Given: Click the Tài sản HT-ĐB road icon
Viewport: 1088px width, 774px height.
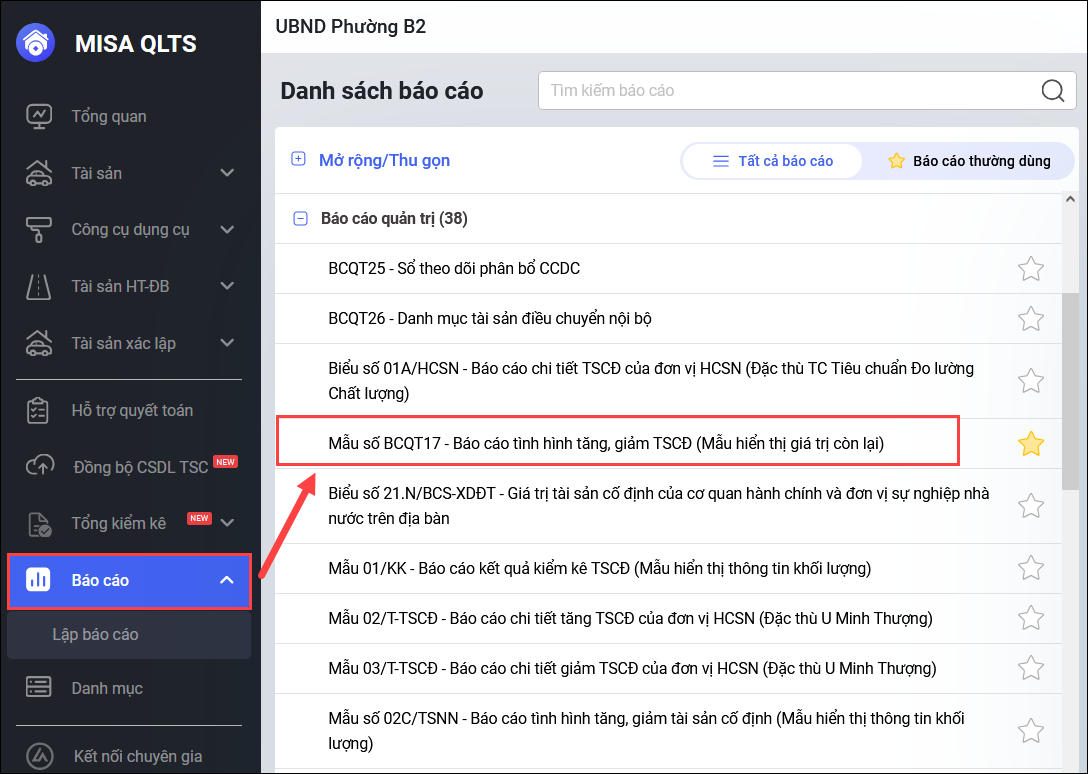Looking at the screenshot, I should (x=39, y=286).
